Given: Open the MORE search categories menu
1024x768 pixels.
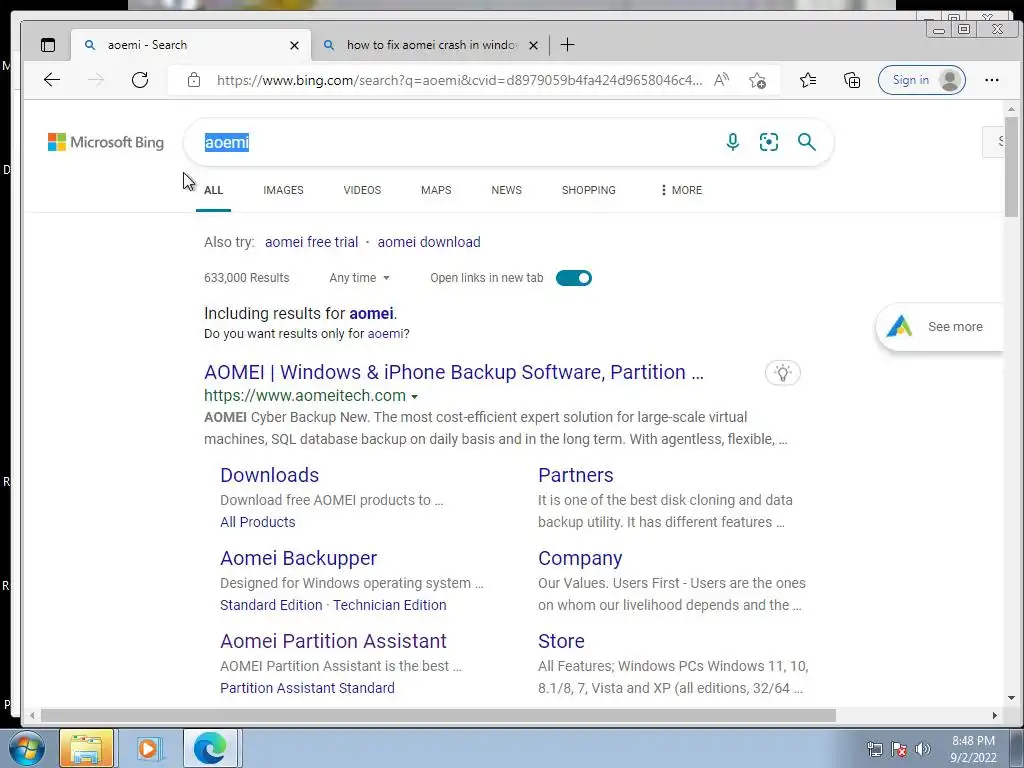Looking at the screenshot, I should (x=680, y=190).
